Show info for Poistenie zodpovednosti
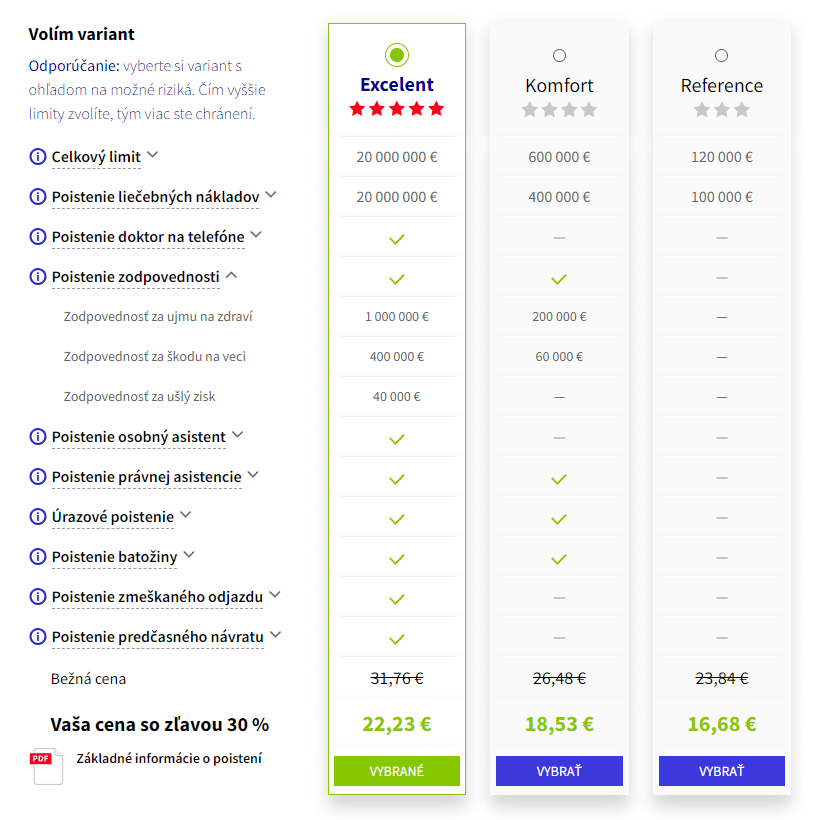 [38, 277]
